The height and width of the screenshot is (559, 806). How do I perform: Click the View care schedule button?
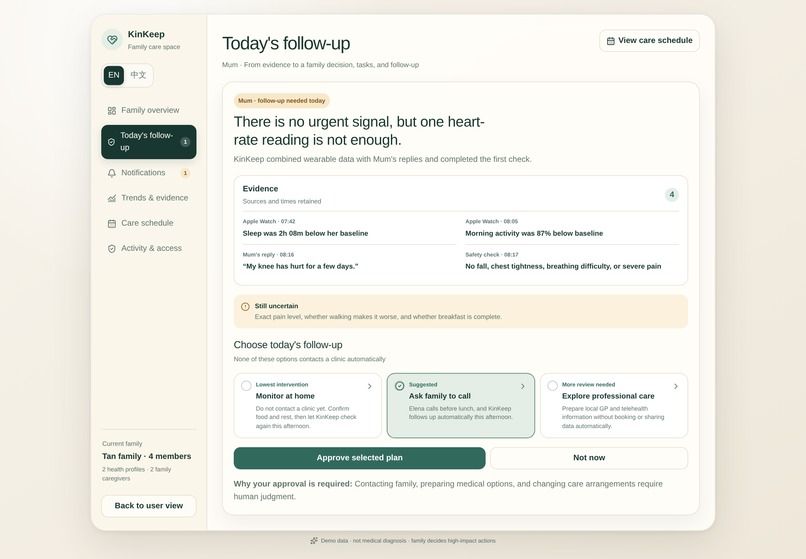[649, 41]
